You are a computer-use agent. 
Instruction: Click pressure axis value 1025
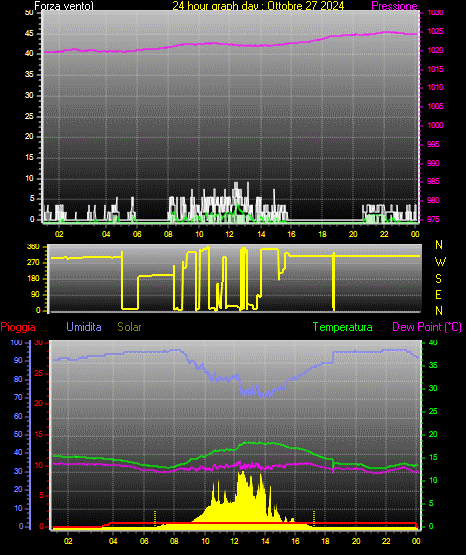pos(436,31)
